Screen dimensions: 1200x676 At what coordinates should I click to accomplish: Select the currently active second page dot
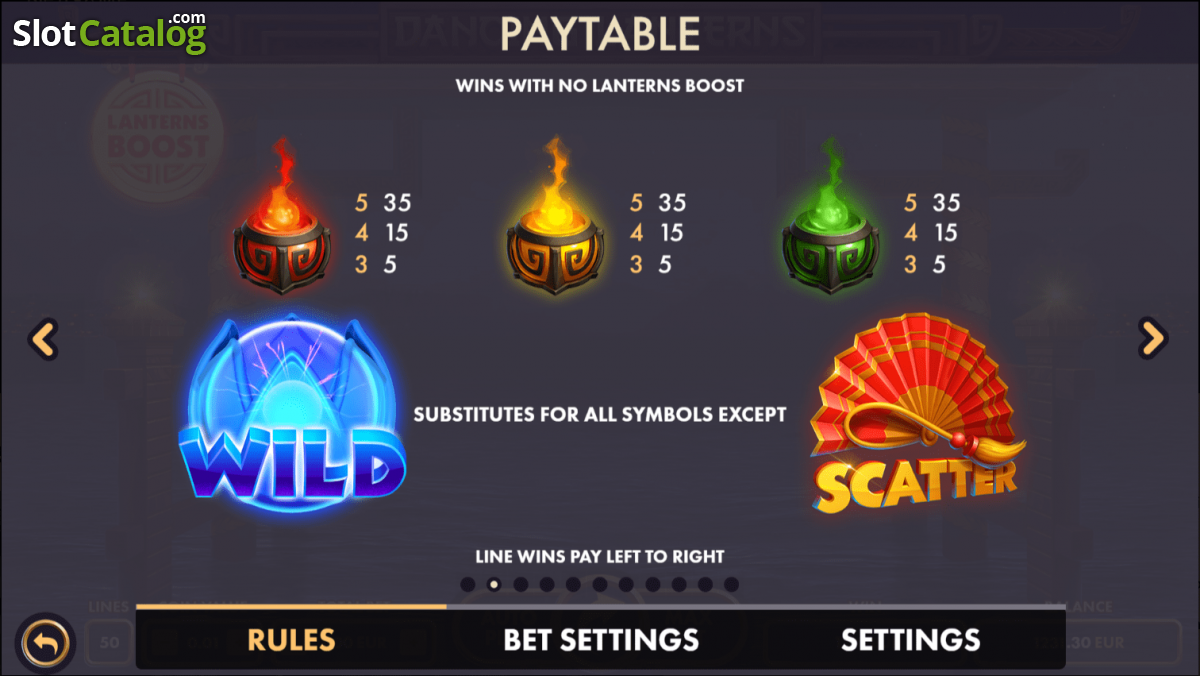point(494,584)
